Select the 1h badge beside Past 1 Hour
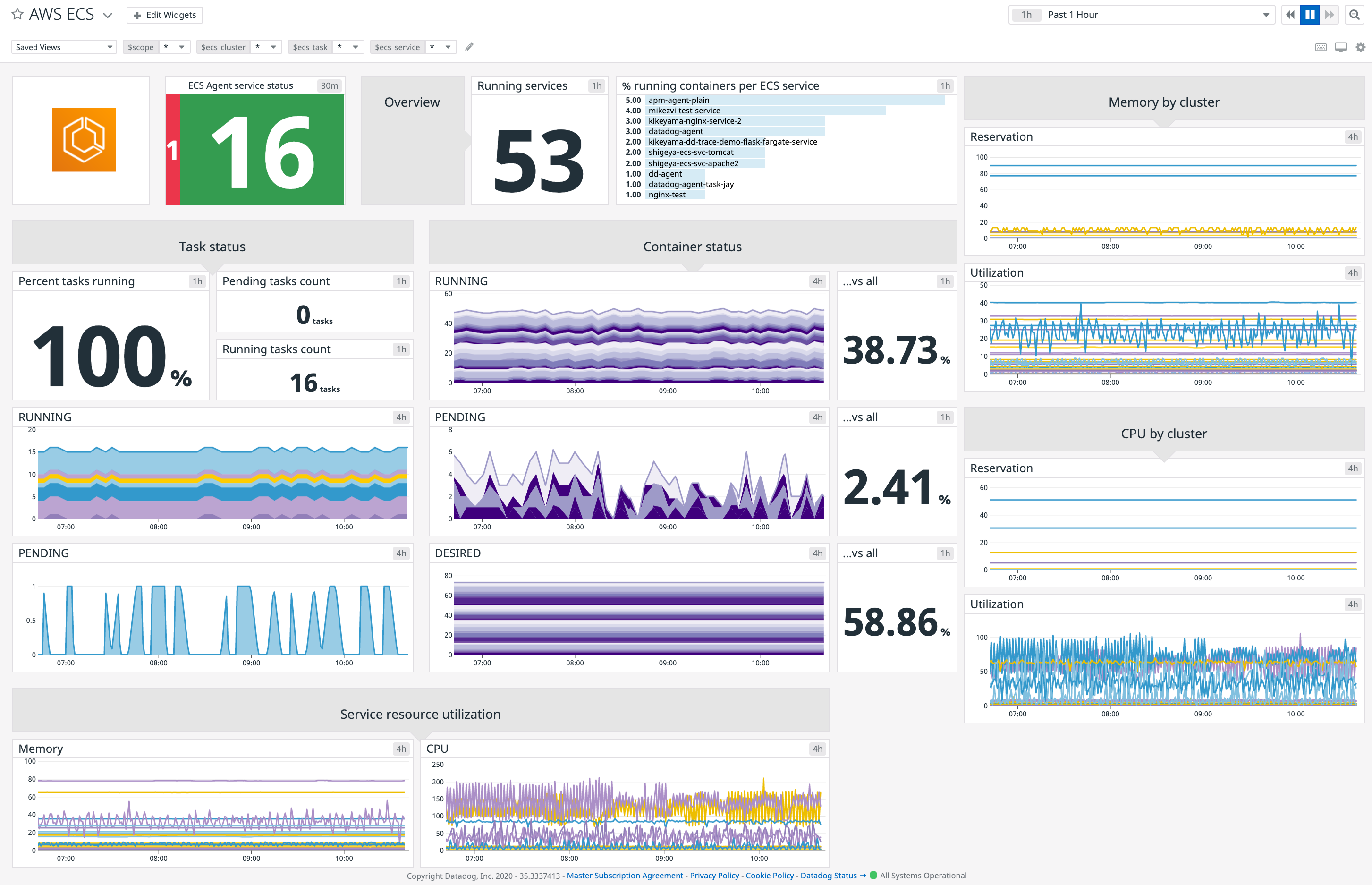Viewport: 1372px width, 885px height. 1026,14
